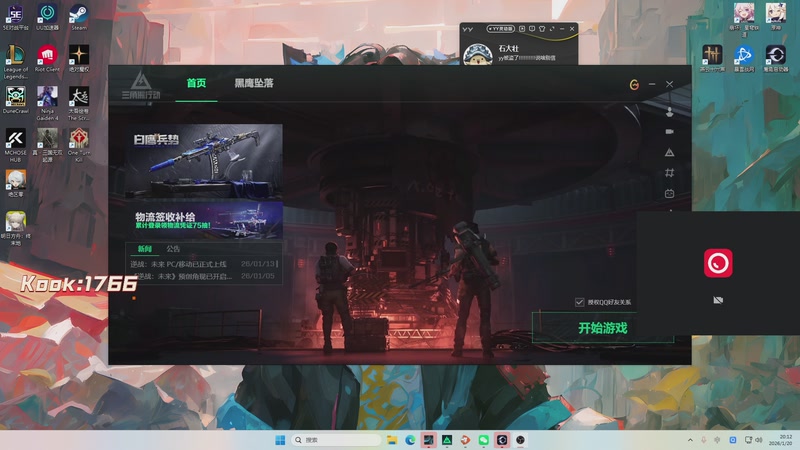Open Microsoft Edge from the taskbar

tap(410, 440)
